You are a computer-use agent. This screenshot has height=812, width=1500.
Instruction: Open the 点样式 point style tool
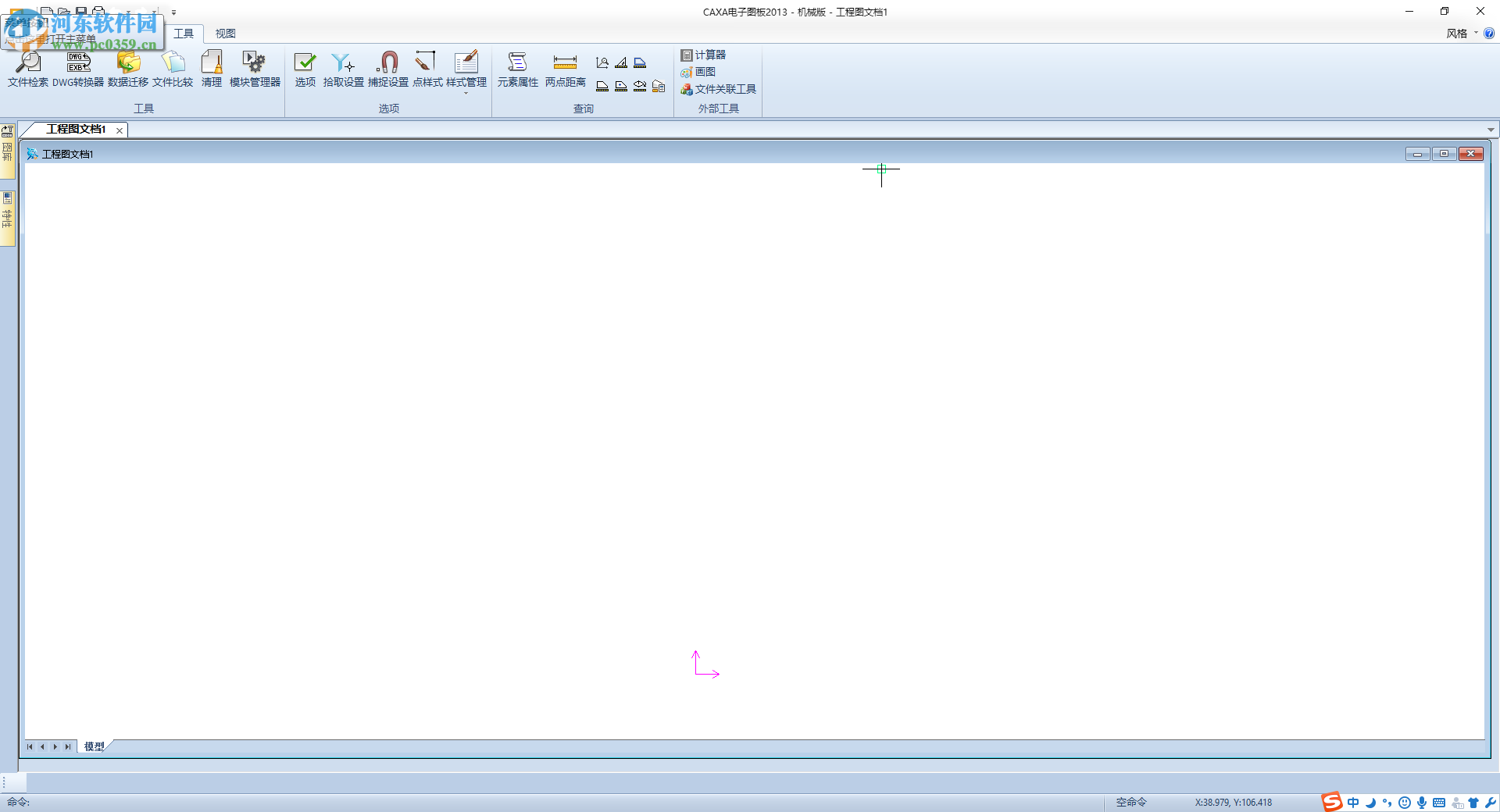(x=427, y=69)
